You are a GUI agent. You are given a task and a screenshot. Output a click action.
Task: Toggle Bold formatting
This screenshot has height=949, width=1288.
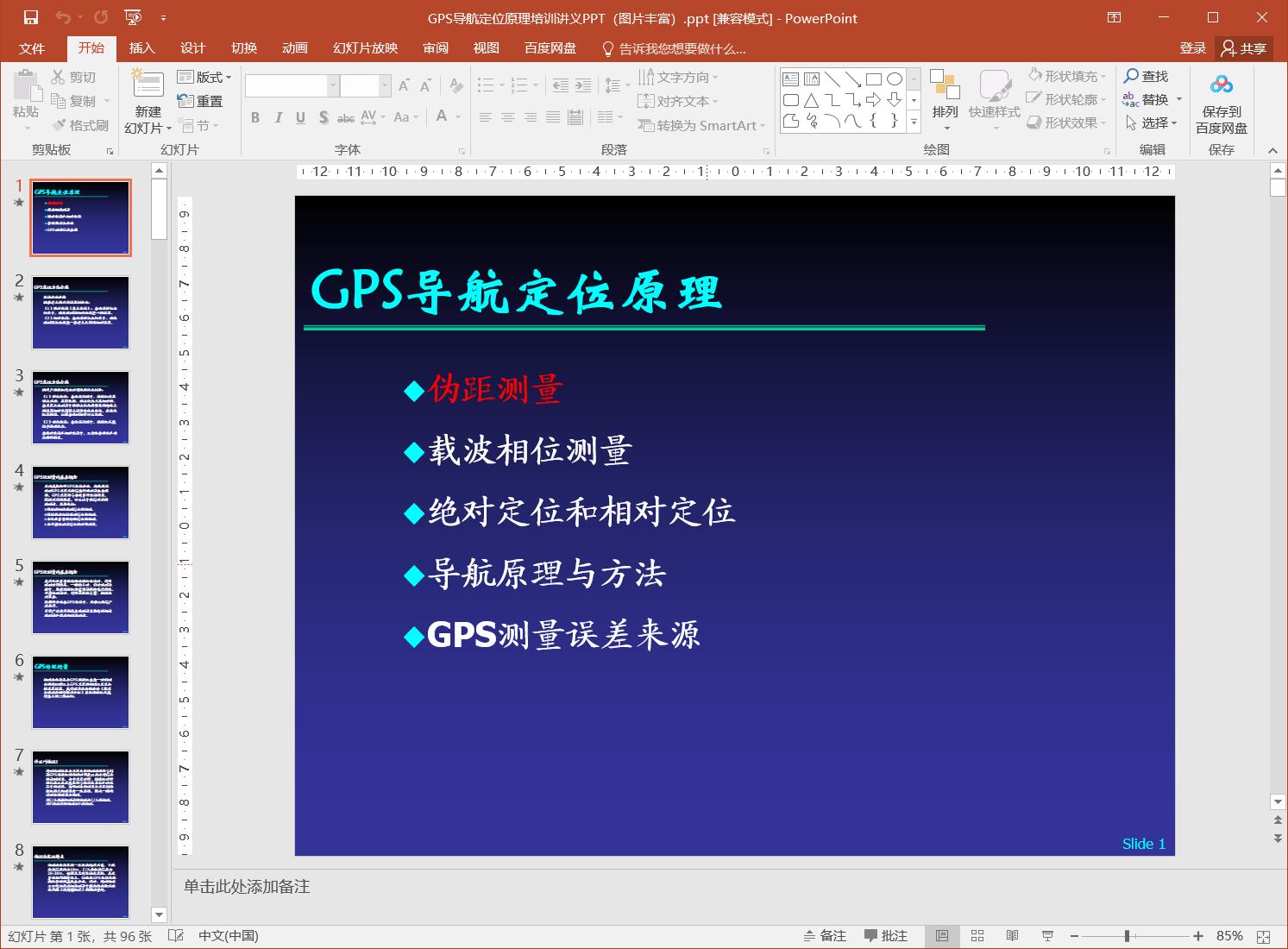(x=255, y=117)
